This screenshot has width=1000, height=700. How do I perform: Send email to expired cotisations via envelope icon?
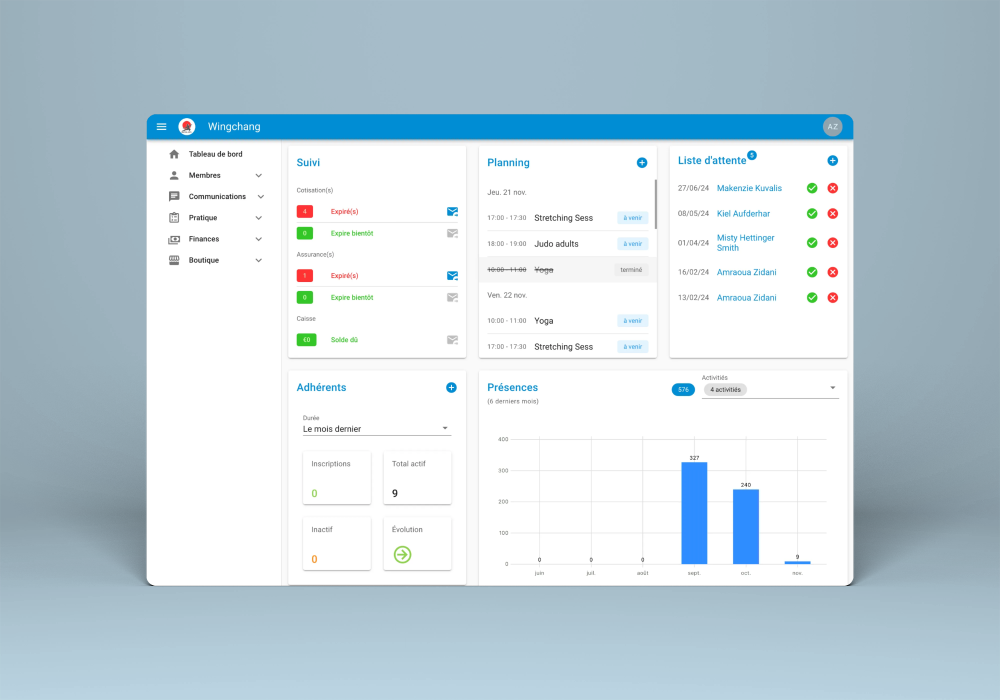pos(452,211)
